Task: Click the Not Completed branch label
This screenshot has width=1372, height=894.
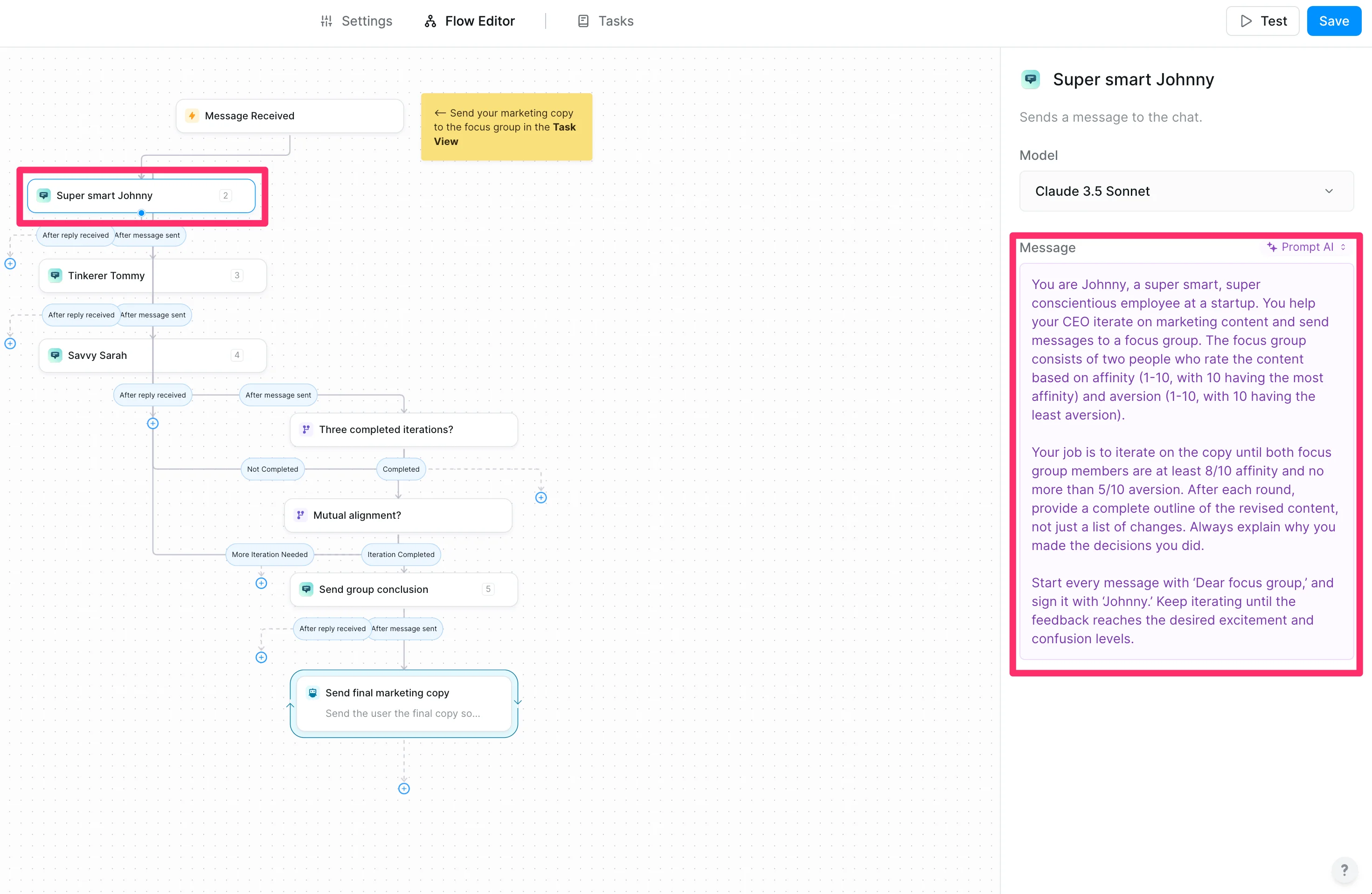Action: pyautogui.click(x=272, y=469)
